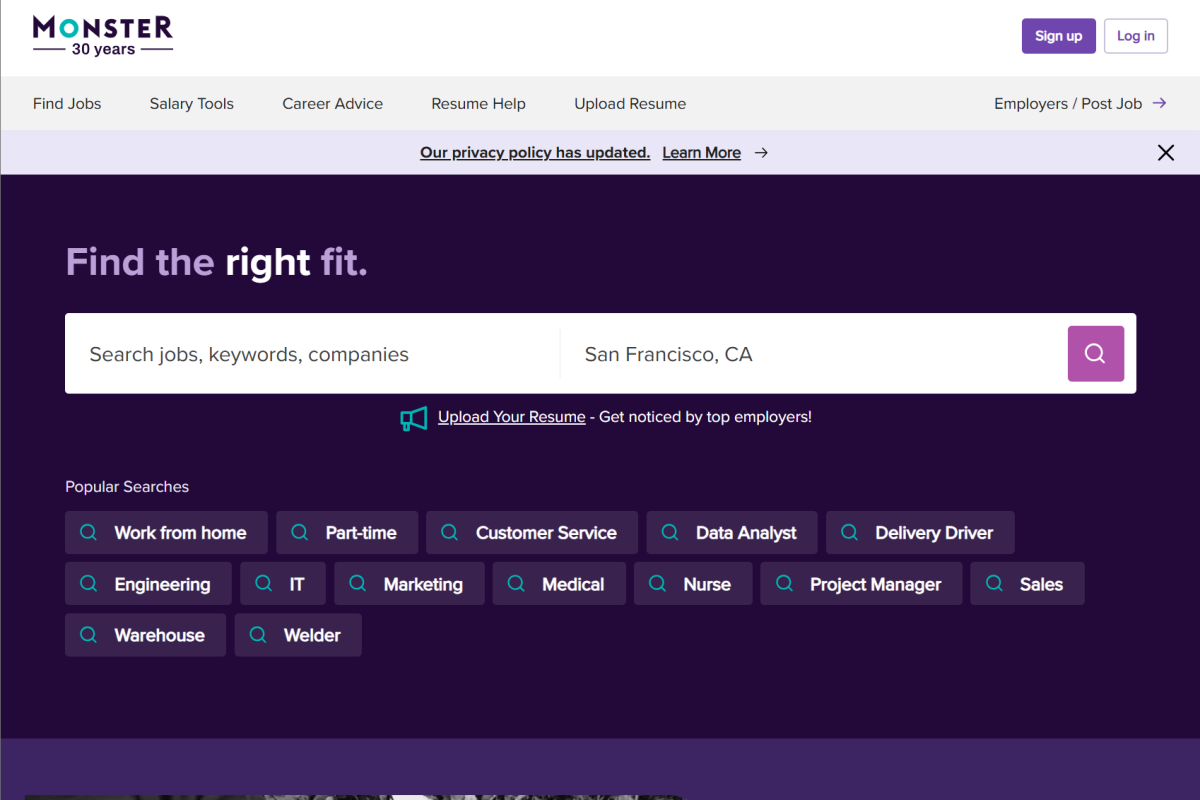
Task: Focus the job keywords search field
Action: (313, 354)
